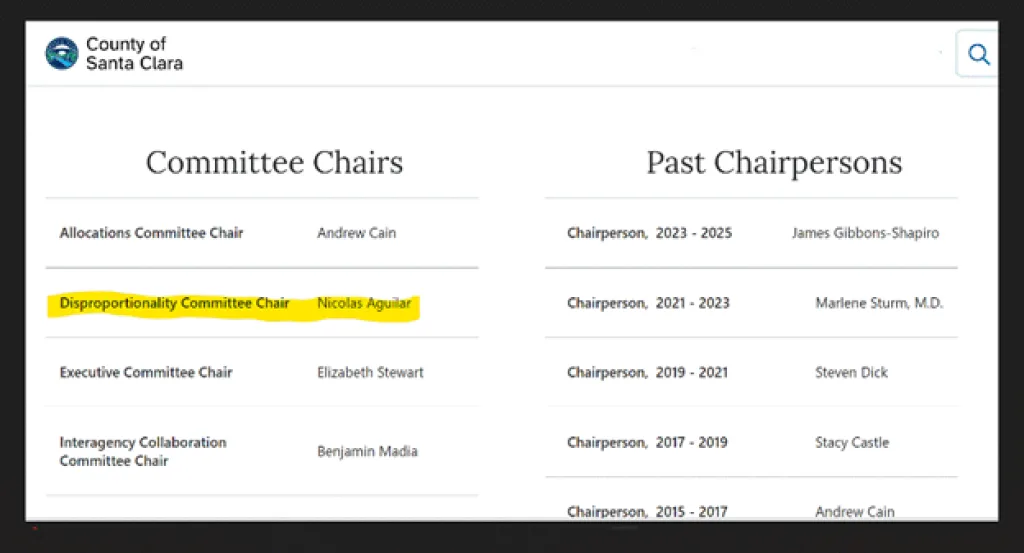Click Andrew Cain under Committee Chairs
This screenshot has height=553, width=1024.
coord(356,233)
